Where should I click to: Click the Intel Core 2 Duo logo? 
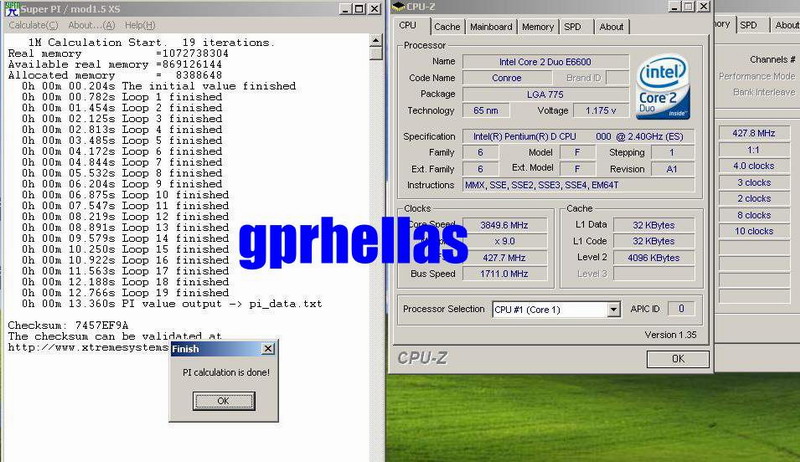coord(663,87)
